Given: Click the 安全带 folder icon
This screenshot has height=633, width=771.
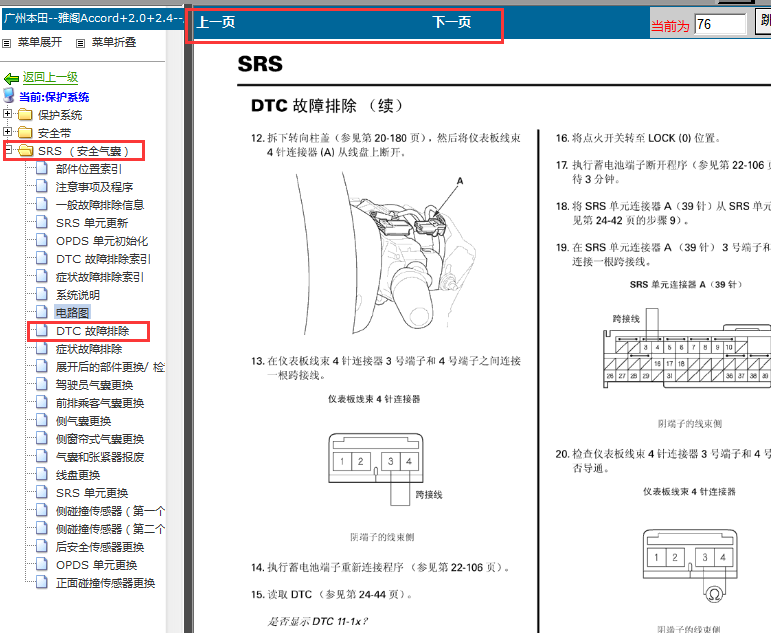Looking at the screenshot, I should pos(25,132).
